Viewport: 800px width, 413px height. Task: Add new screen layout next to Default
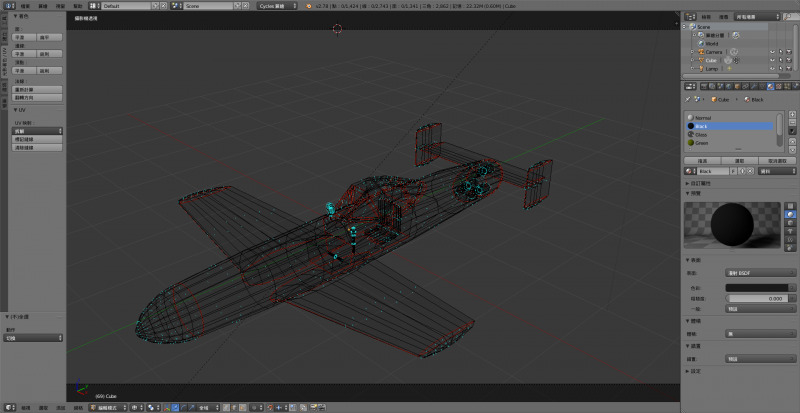pyautogui.click(x=155, y=6)
